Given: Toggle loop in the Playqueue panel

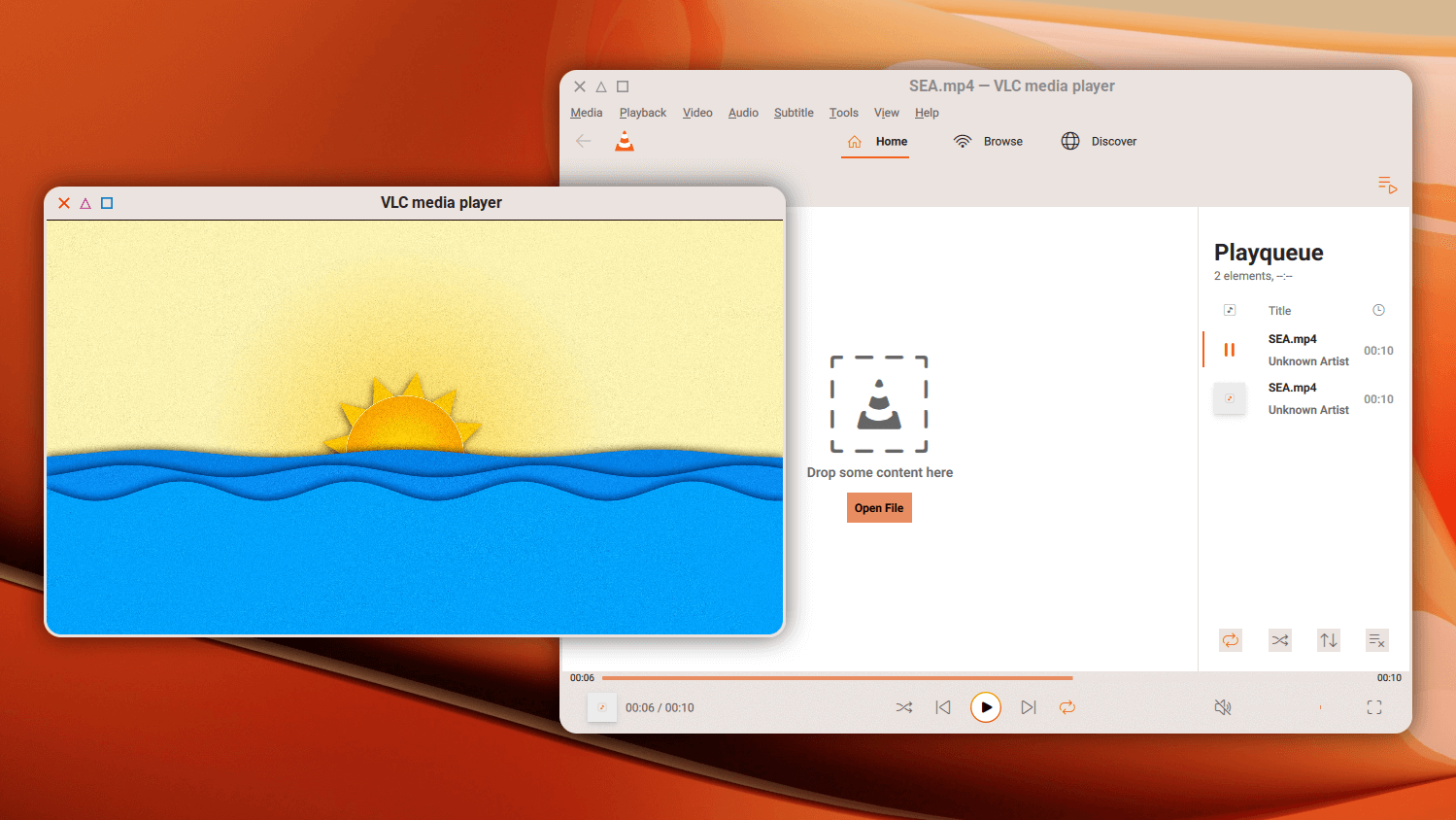Looking at the screenshot, I should tap(1231, 640).
